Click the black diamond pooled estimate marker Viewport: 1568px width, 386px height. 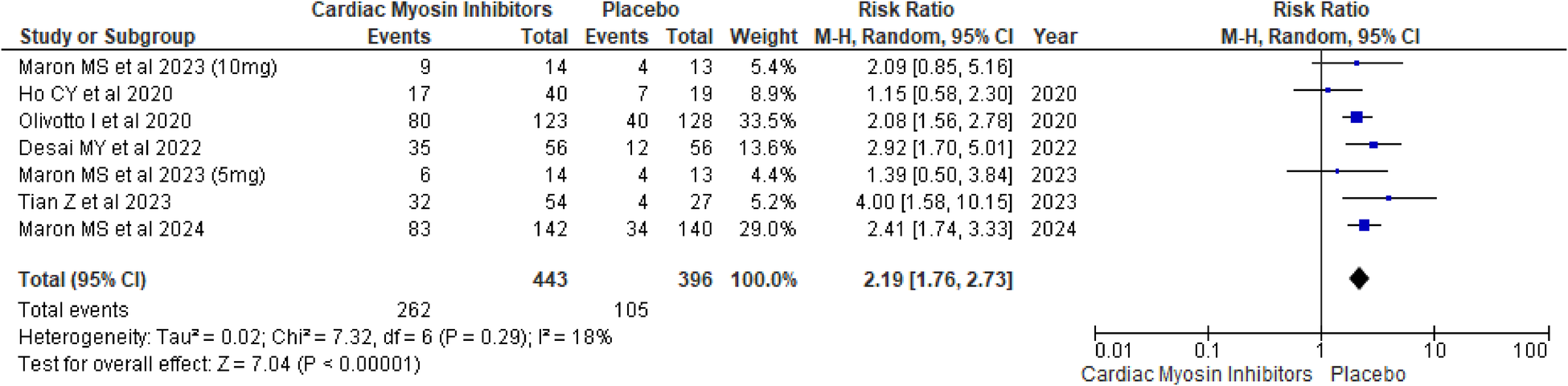pos(1359,278)
